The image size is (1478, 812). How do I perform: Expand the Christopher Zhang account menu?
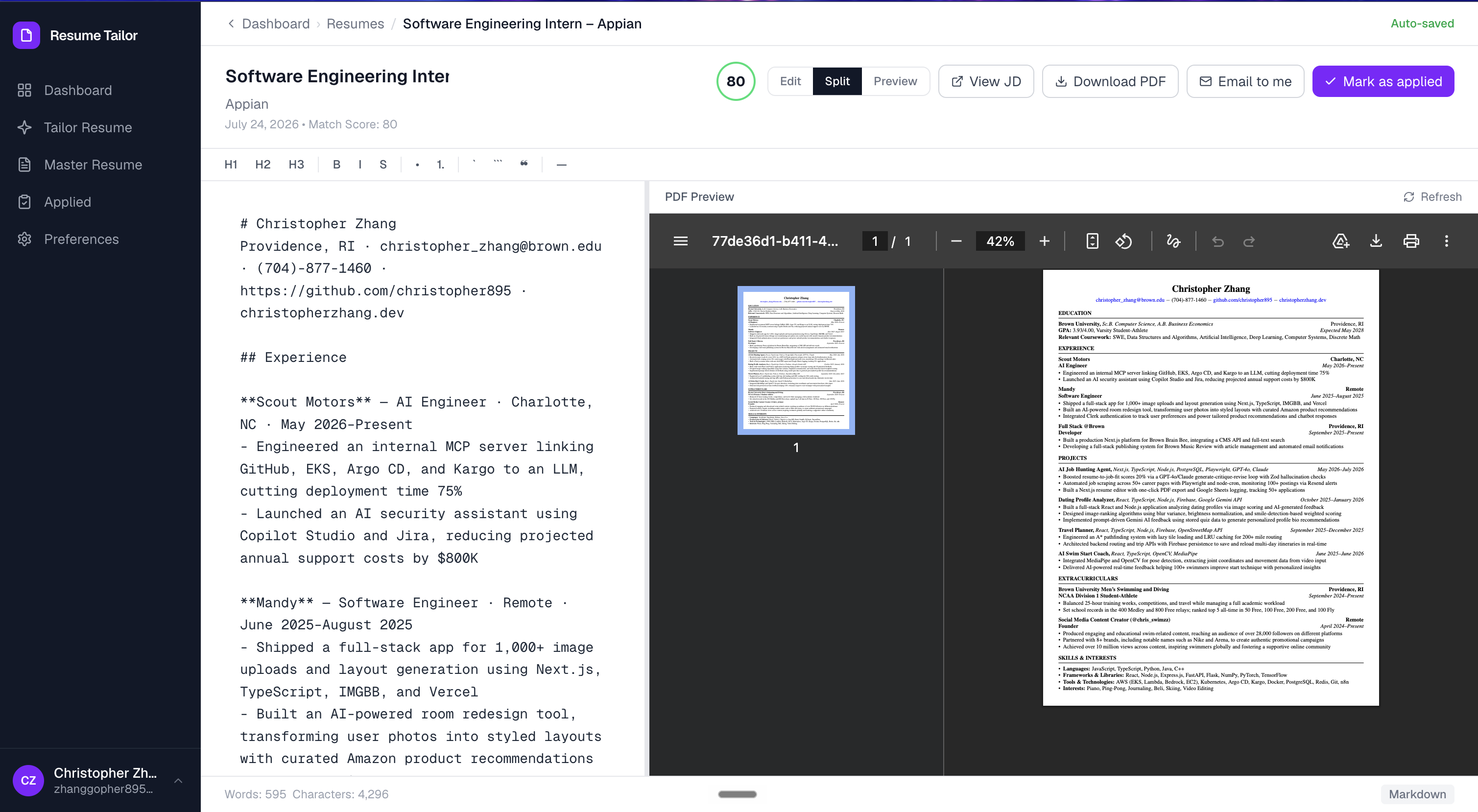(178, 781)
